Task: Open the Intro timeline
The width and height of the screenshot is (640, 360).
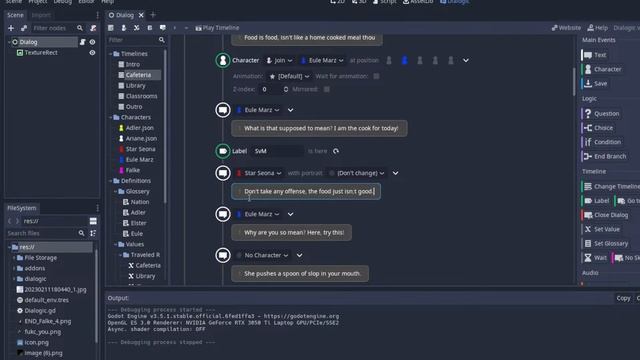Action: (133, 64)
